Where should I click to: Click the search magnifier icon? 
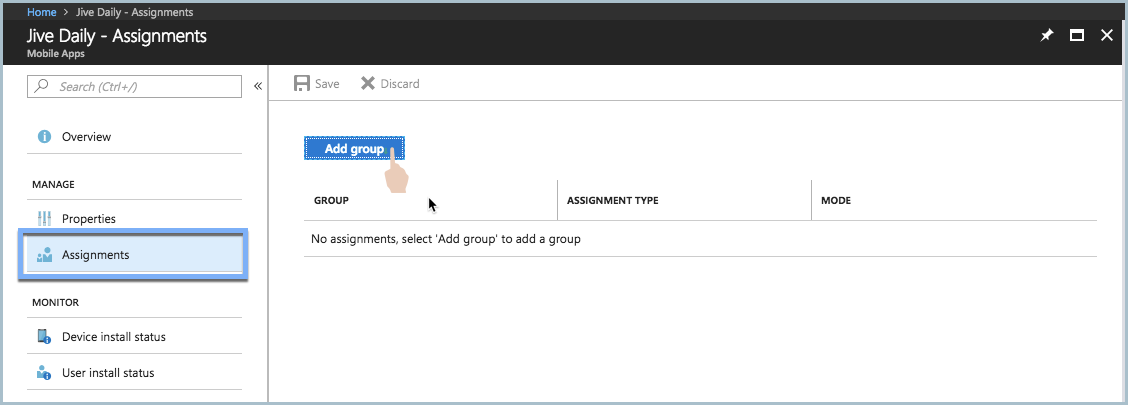(42, 86)
